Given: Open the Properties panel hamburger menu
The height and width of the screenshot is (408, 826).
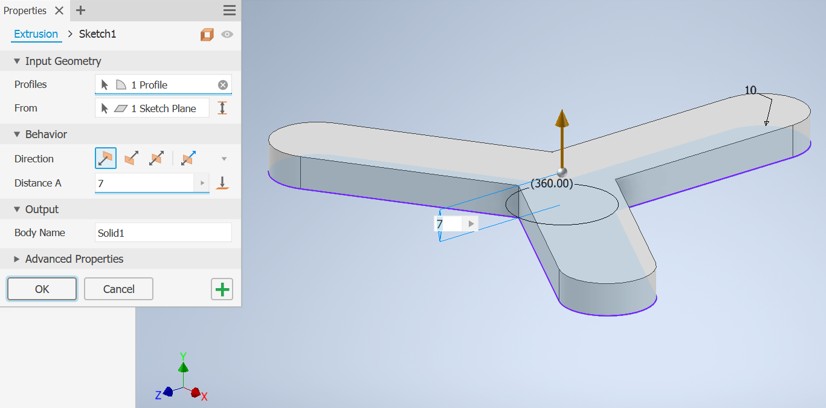Looking at the screenshot, I should 229,10.
